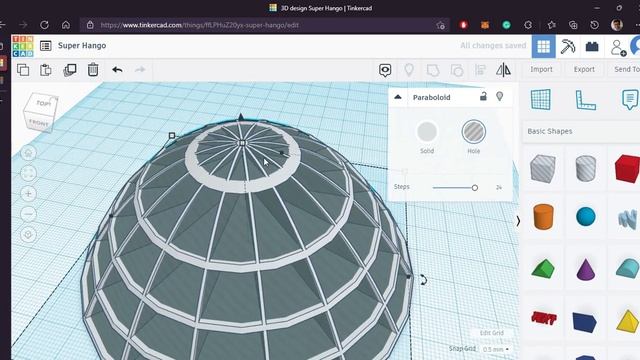Pick the orange Cylinder shape
640x360 pixels.
(x=543, y=217)
